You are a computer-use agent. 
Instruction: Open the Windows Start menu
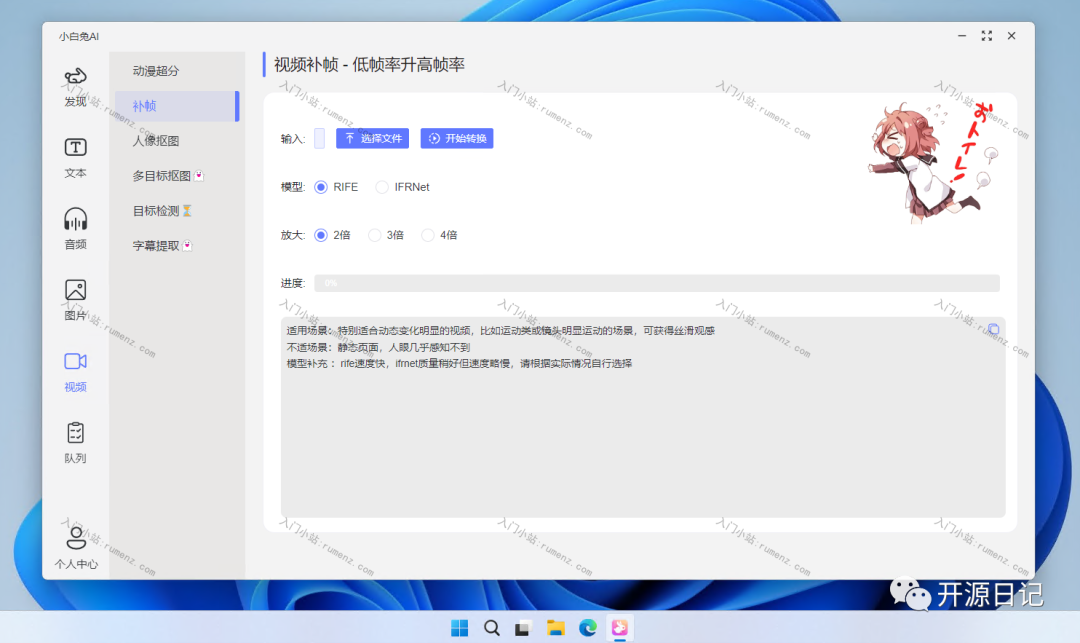tap(459, 628)
